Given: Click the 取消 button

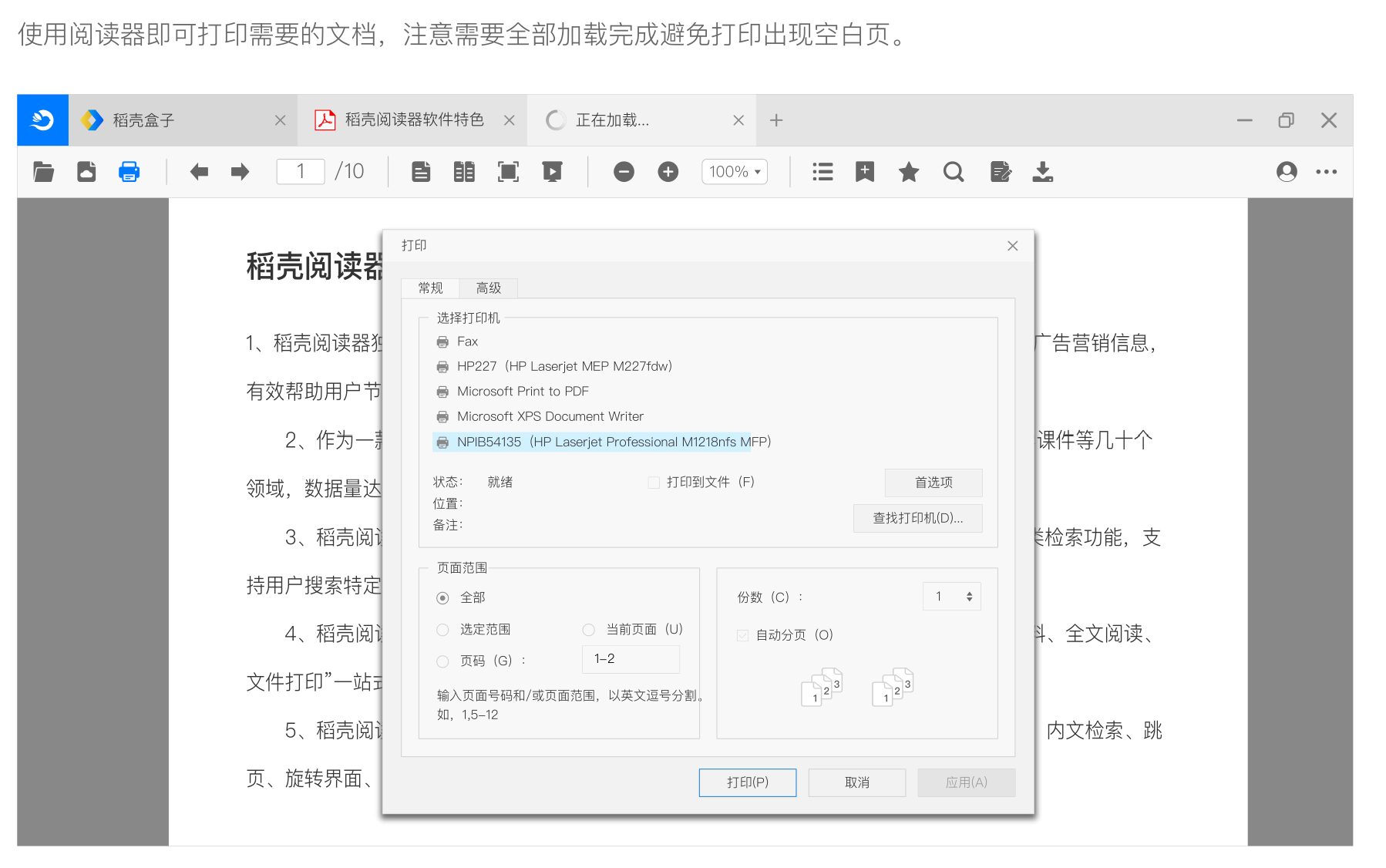Looking at the screenshot, I should [x=857, y=782].
